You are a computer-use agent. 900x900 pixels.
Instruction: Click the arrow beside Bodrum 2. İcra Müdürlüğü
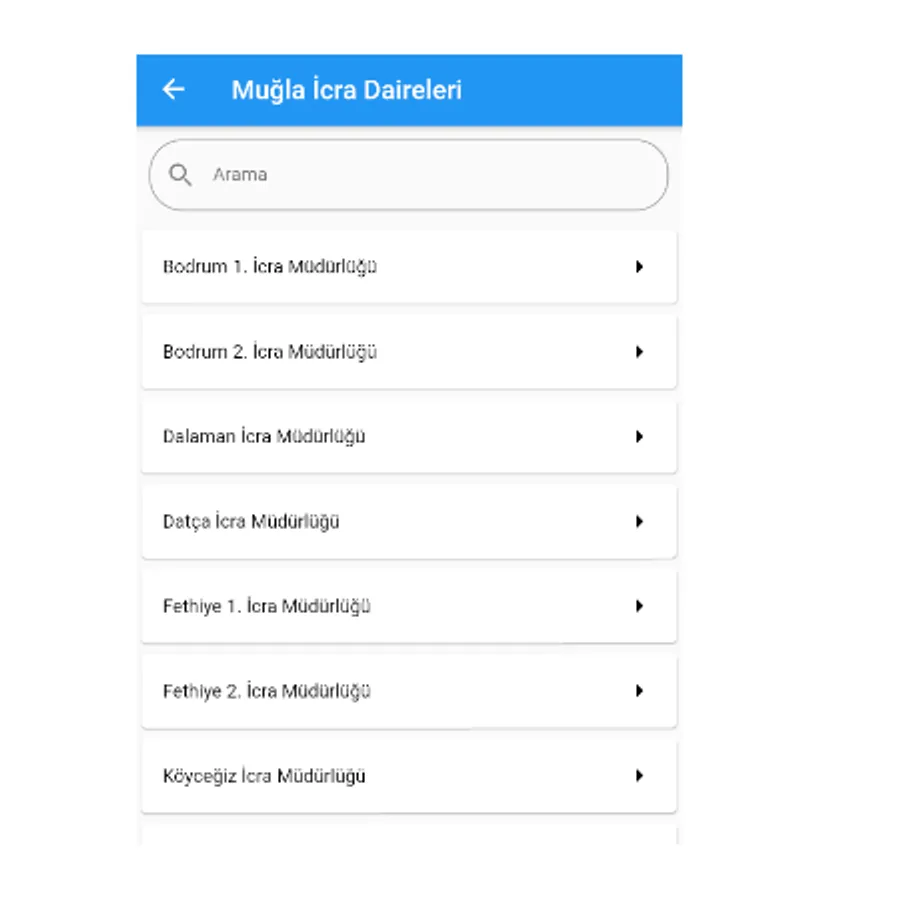[639, 352]
